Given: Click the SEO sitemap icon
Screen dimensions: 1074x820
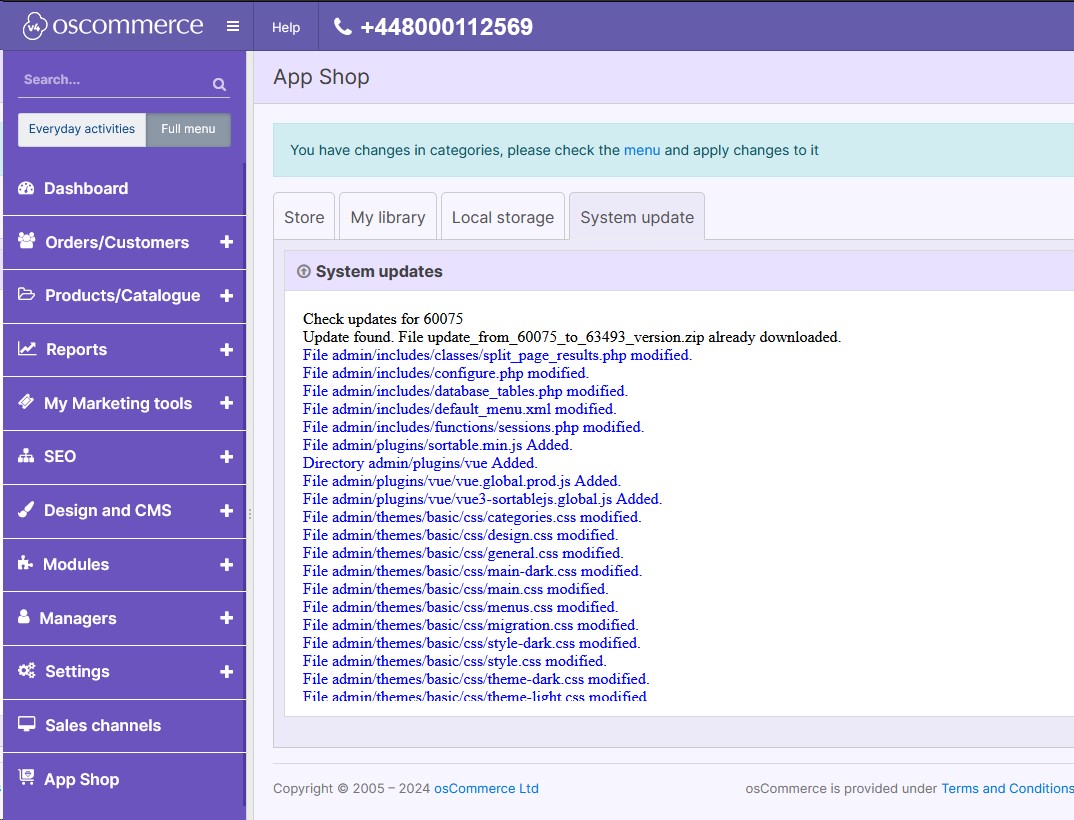Looking at the screenshot, I should (x=26, y=456).
